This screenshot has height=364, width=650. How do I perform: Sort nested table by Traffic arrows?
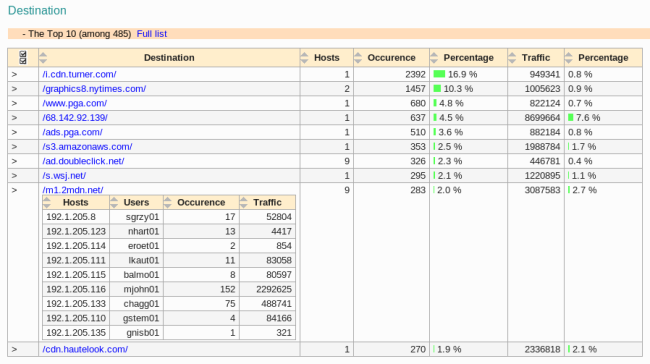coord(243,203)
